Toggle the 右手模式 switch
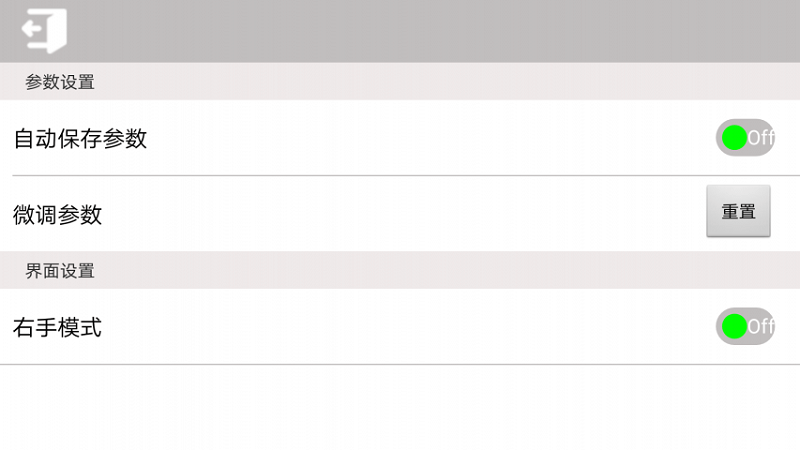This screenshot has height=450, width=800. [x=745, y=326]
